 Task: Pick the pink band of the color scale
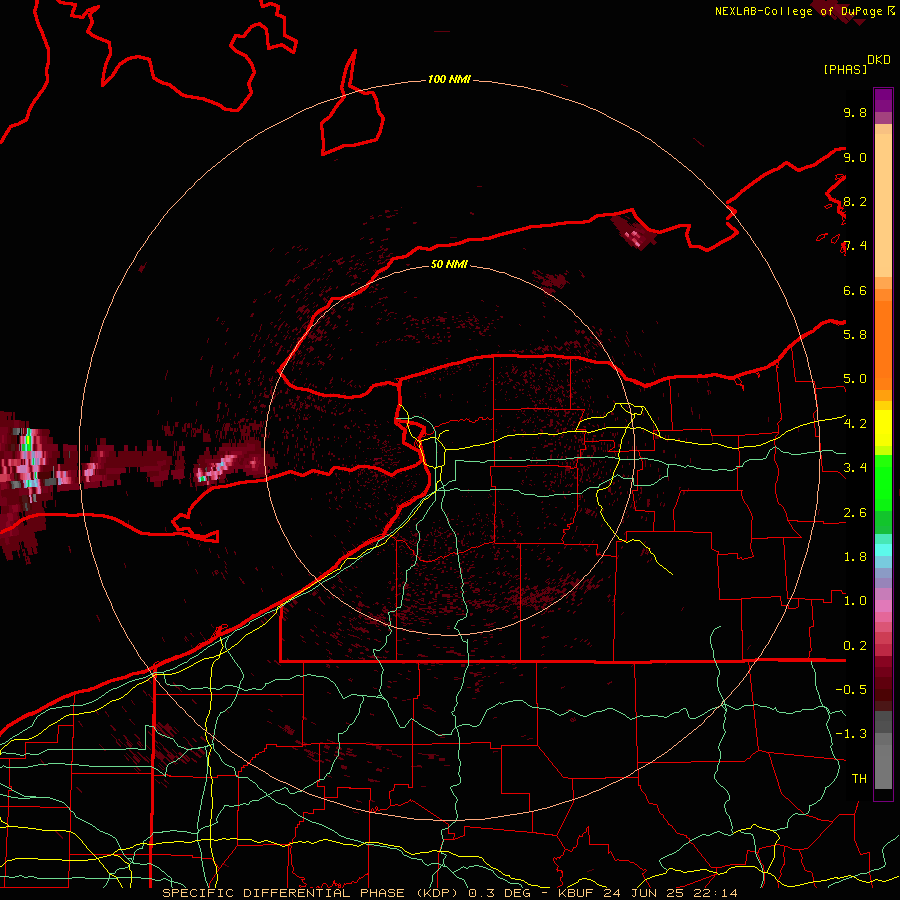click(883, 606)
